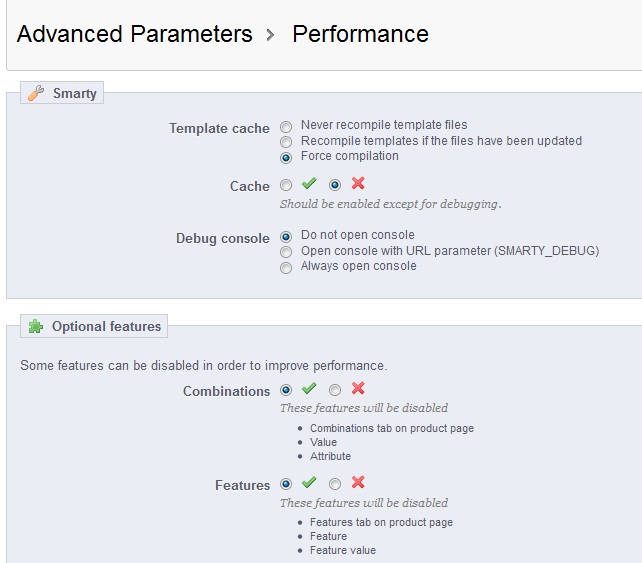Viewport: 642px width, 563px height.
Task: Click breadcrumb arrow separator
Action: (x=270, y=35)
